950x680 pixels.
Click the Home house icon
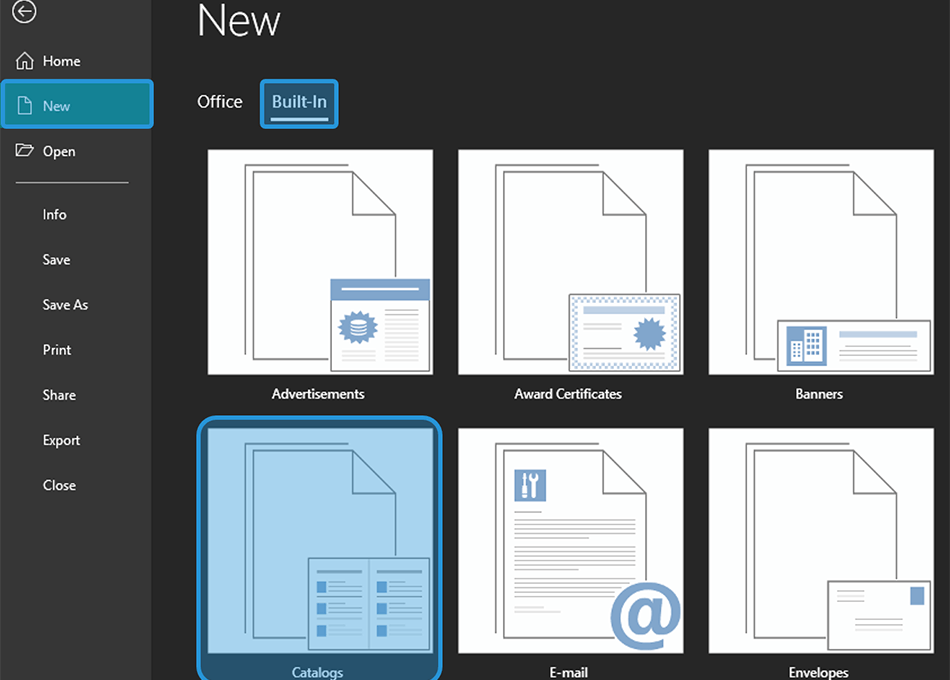click(24, 61)
